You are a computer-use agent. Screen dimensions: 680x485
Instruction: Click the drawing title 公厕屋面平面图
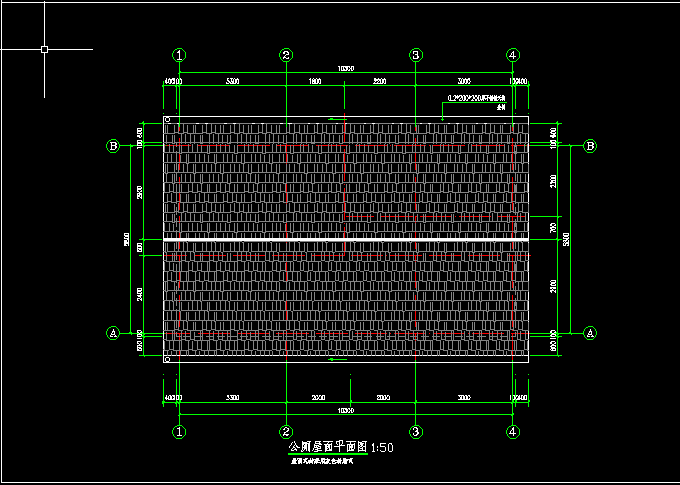[x=328, y=446]
